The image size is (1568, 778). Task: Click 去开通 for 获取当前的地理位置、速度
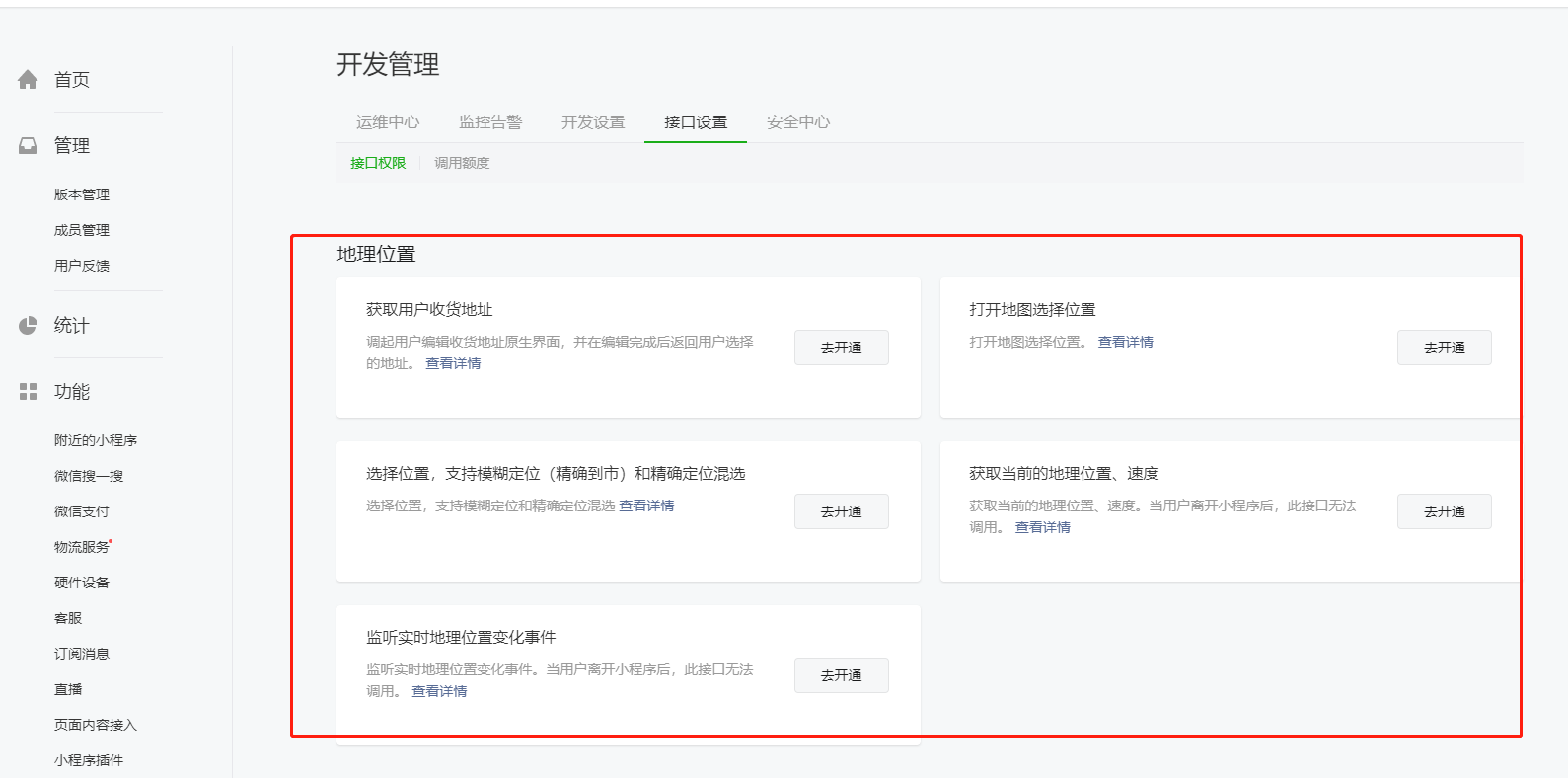coord(1444,511)
